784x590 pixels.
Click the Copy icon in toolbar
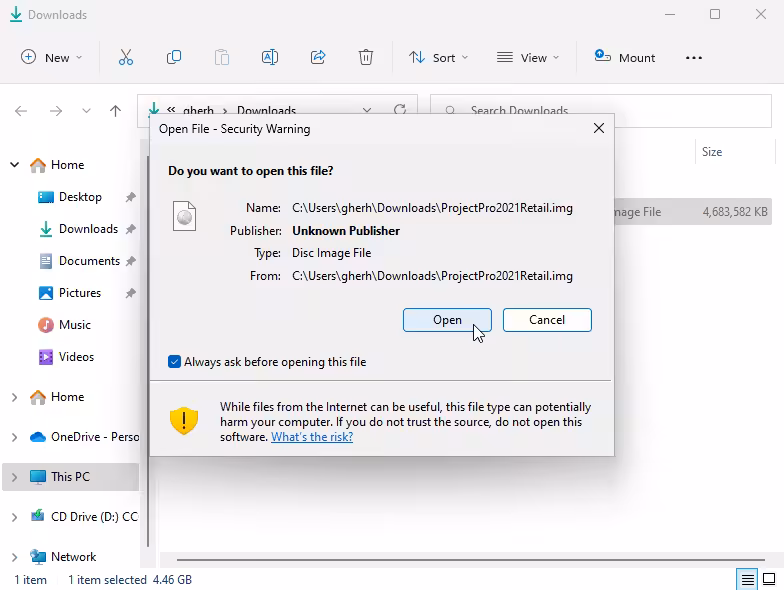174,58
